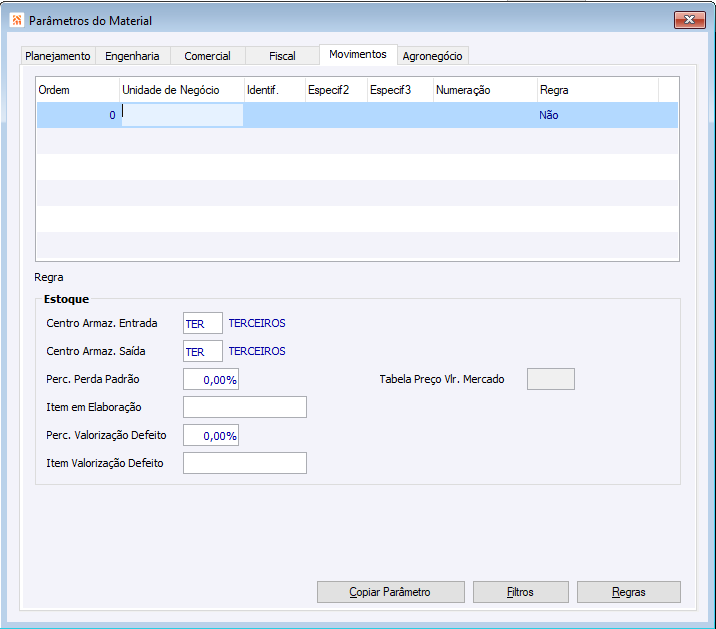Switch to the Engenharia tab

click(x=132, y=56)
